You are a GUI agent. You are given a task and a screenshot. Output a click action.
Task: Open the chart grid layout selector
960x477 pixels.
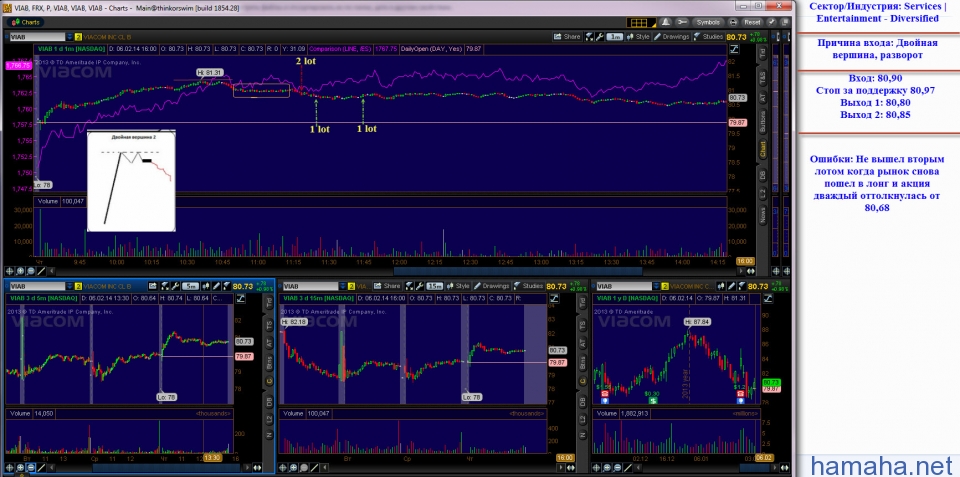[641, 23]
